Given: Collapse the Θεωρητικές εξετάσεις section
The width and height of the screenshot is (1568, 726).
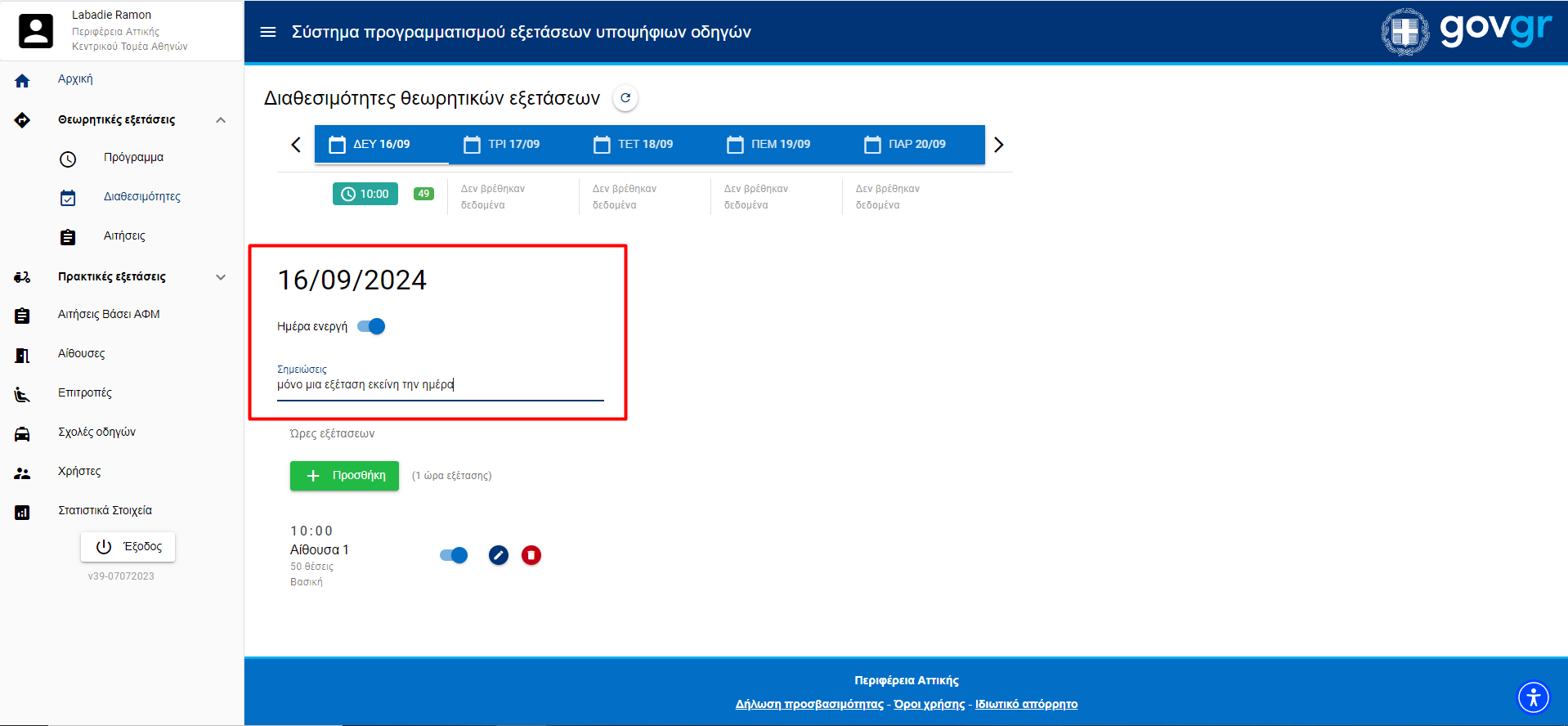Looking at the screenshot, I should click(x=221, y=120).
